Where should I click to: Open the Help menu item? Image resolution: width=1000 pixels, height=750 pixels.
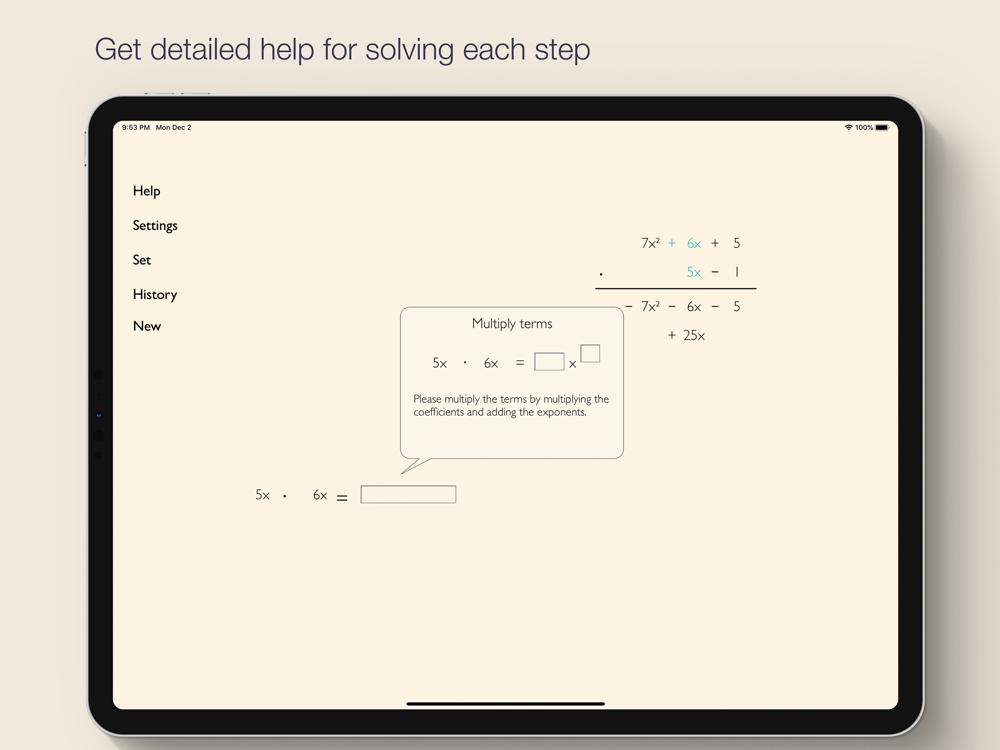pyautogui.click(x=146, y=191)
